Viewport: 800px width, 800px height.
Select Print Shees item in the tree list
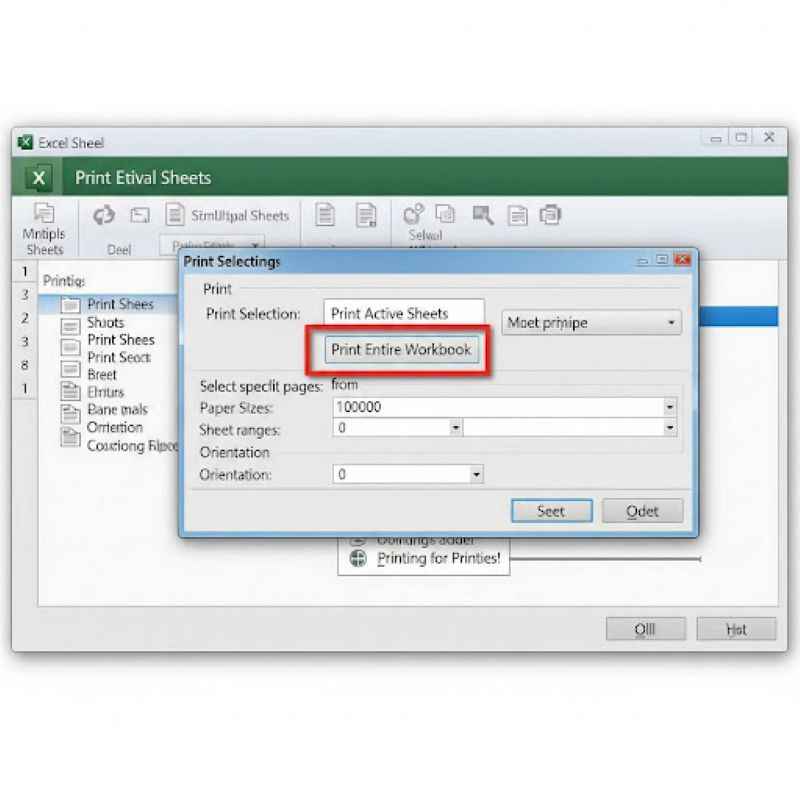(x=120, y=304)
